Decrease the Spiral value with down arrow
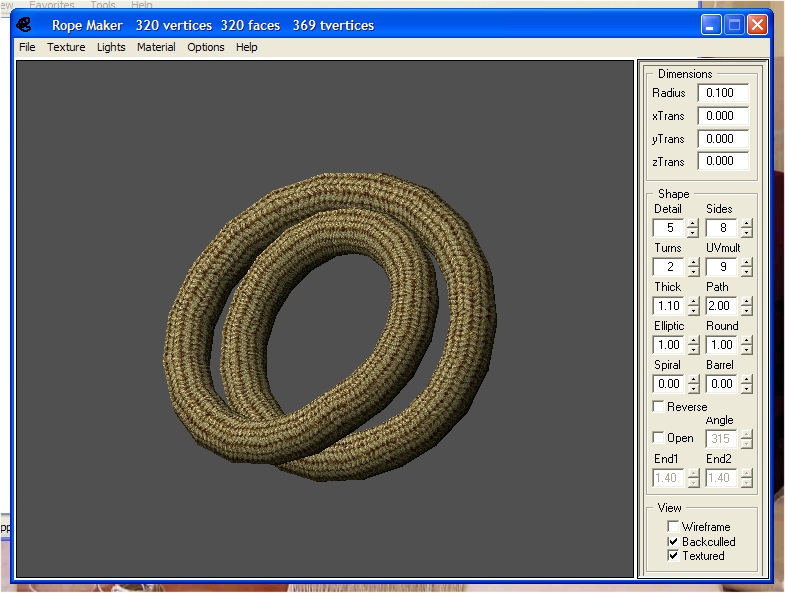 [x=693, y=389]
